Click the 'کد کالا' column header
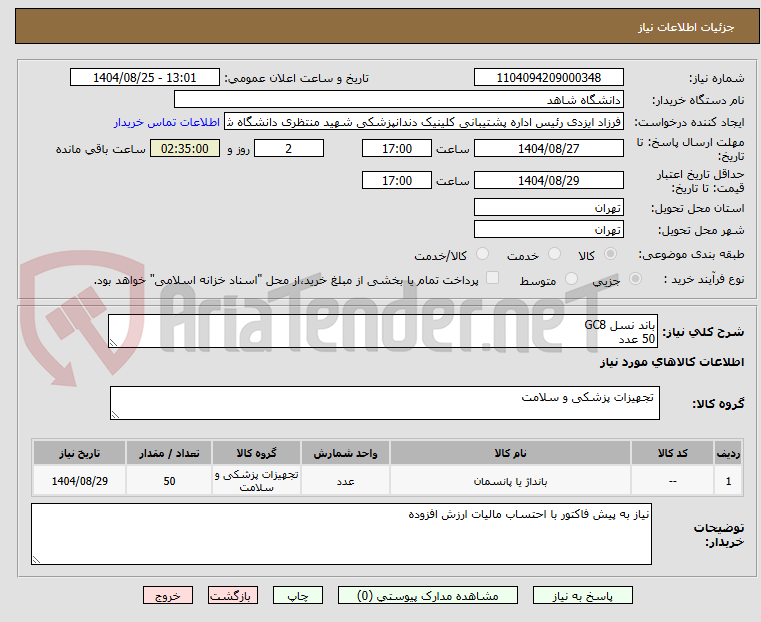761x622 pixels. pyautogui.click(x=672, y=453)
